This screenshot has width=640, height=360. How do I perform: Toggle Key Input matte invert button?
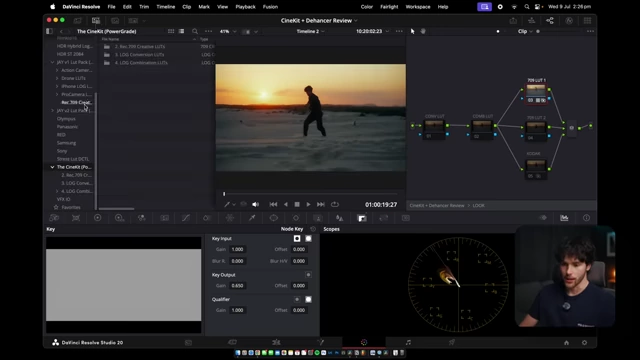297,238
